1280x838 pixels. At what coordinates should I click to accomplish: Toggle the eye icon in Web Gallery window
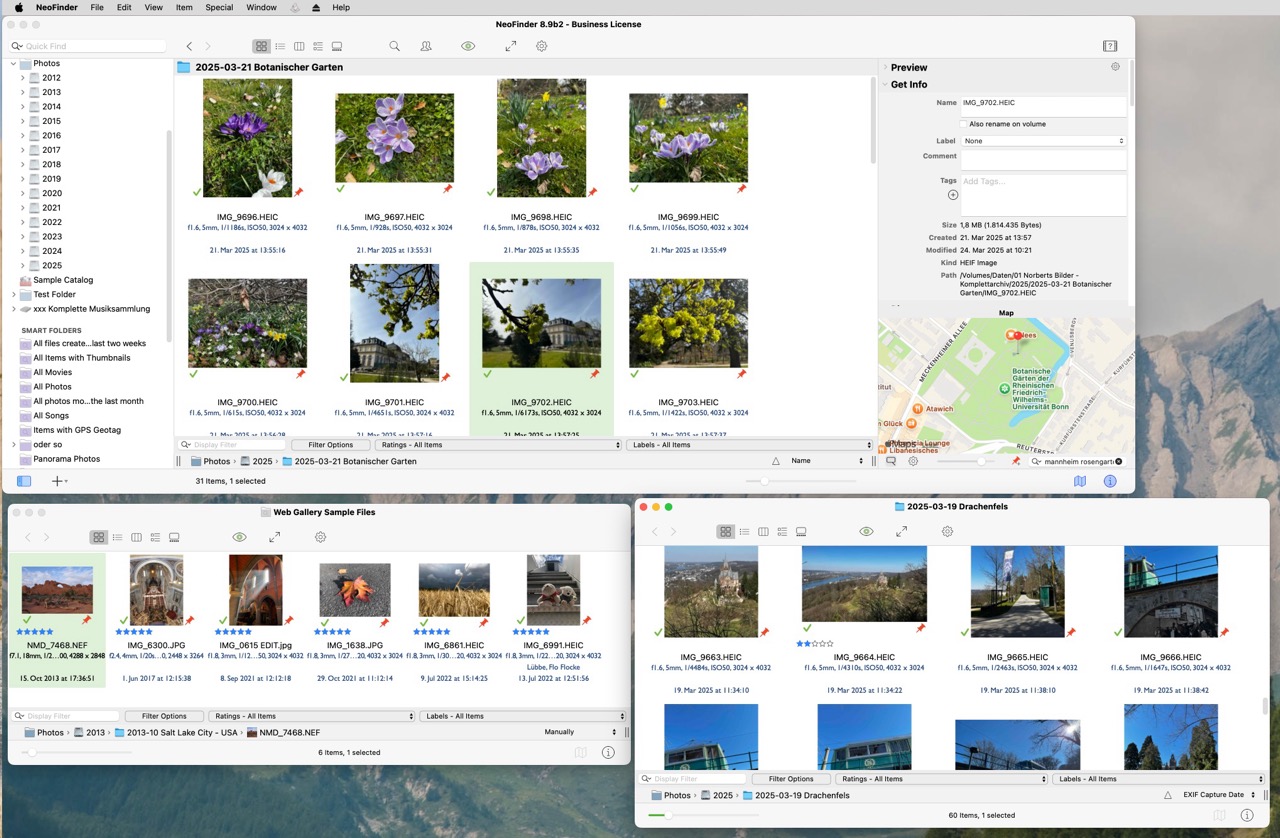(x=239, y=537)
